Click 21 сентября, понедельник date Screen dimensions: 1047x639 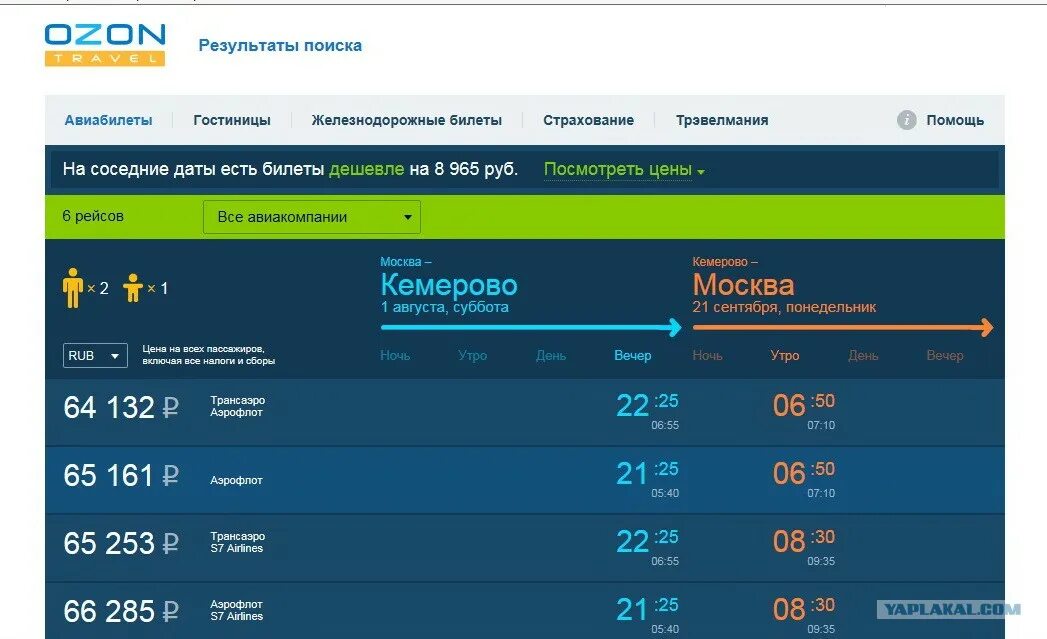[785, 307]
